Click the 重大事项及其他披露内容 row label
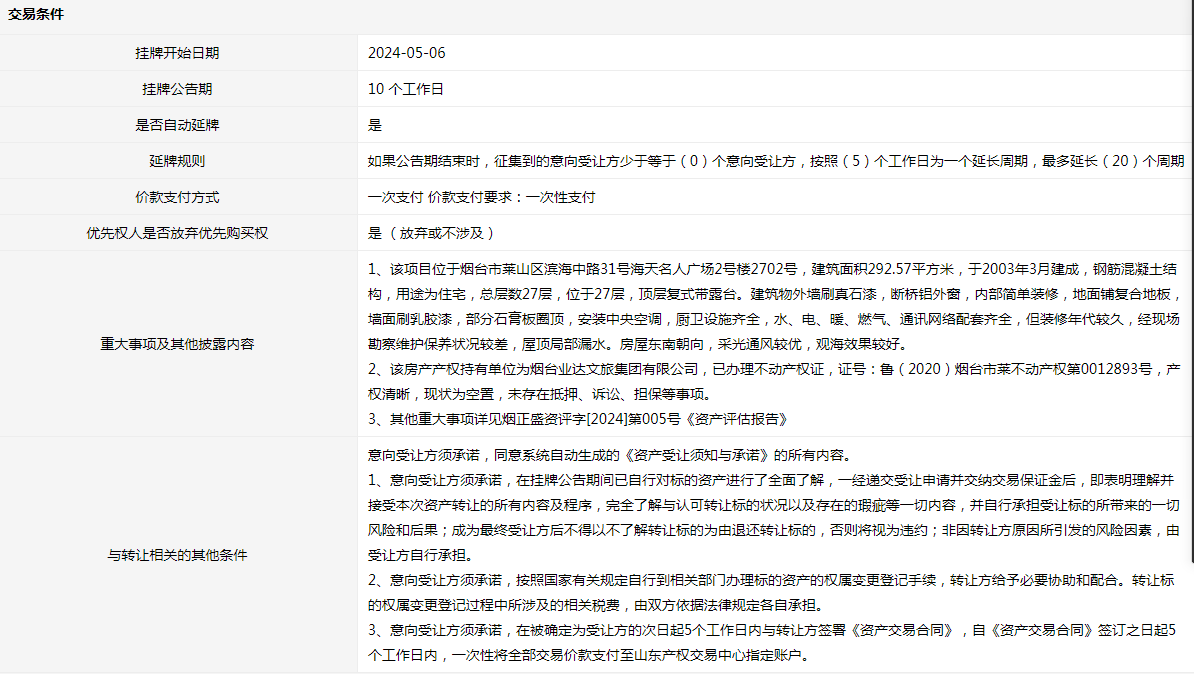This screenshot has width=1194, height=674. tap(177, 343)
